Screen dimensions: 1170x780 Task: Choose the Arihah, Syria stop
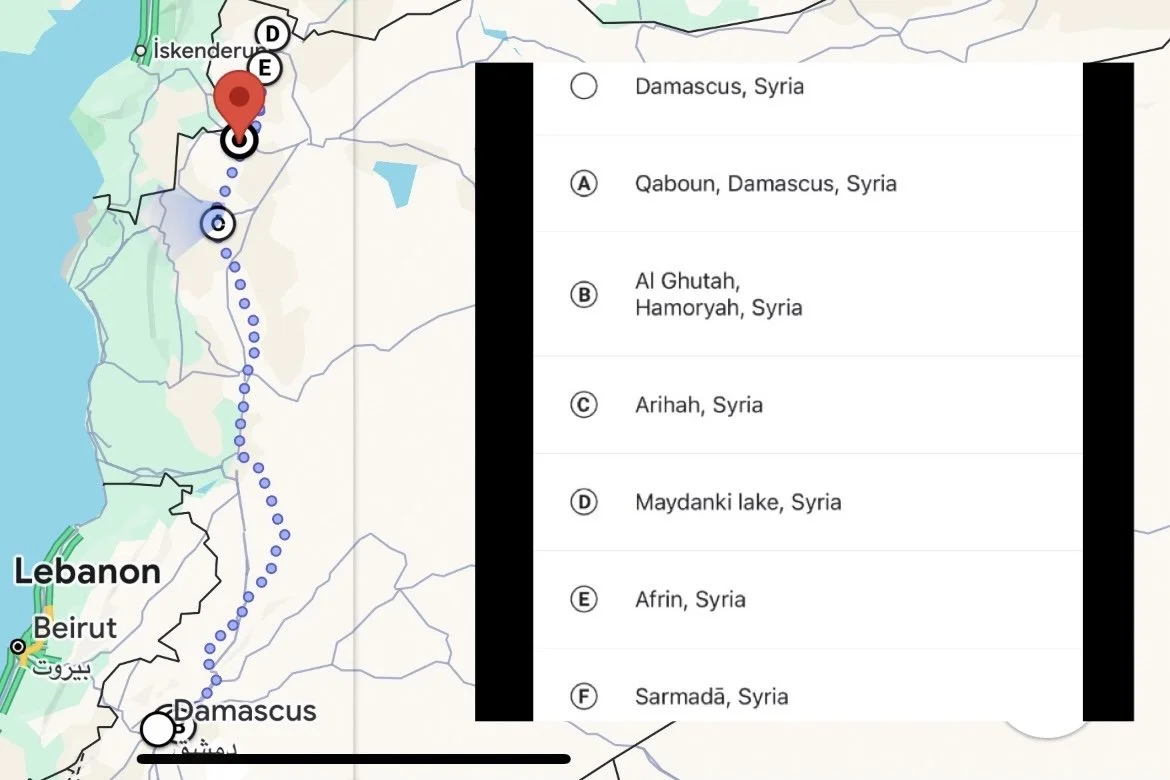pos(808,405)
